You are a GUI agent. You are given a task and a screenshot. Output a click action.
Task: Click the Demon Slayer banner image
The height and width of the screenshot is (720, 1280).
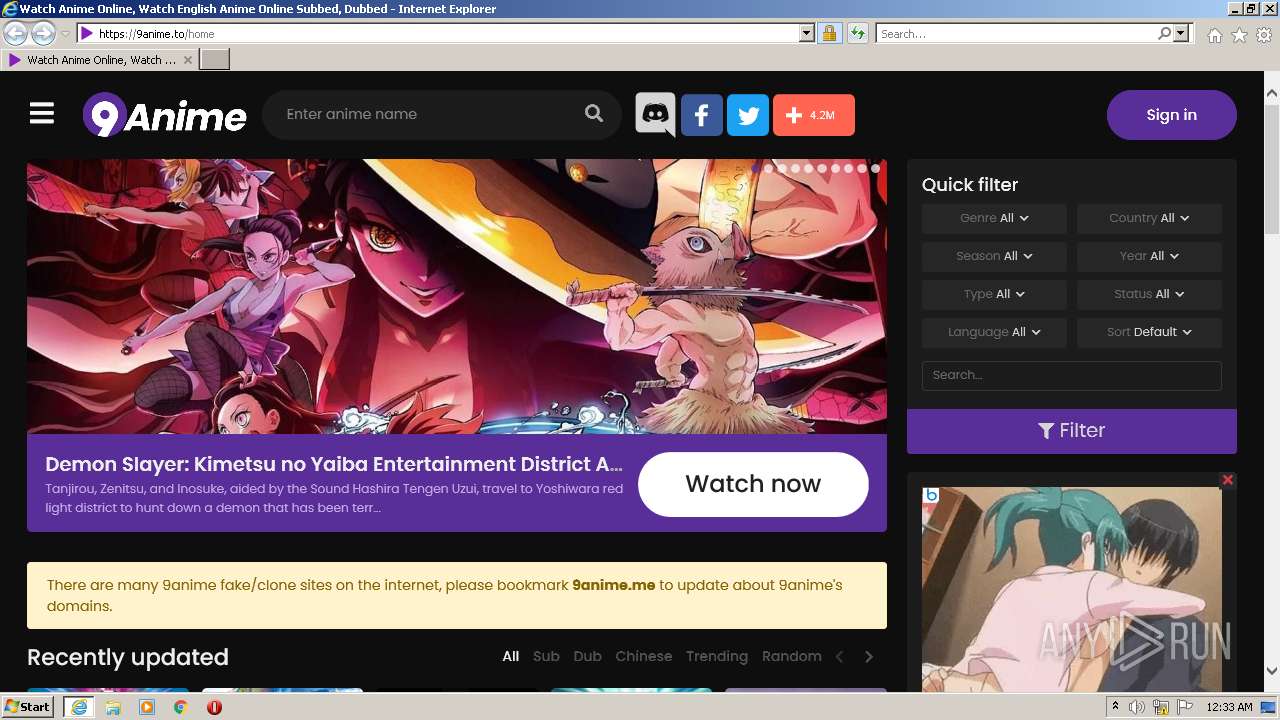click(x=457, y=297)
